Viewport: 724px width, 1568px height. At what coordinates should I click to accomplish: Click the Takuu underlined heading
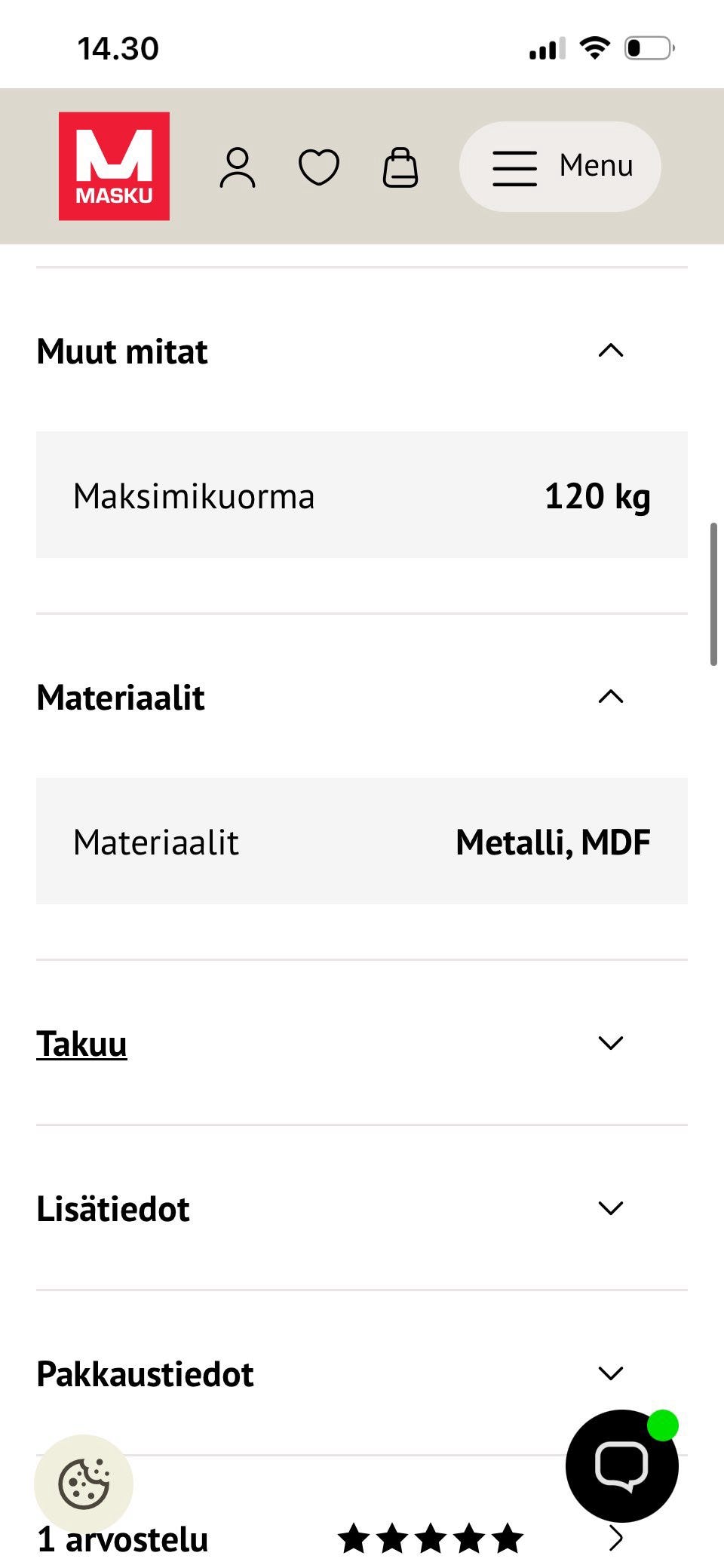(x=81, y=1045)
